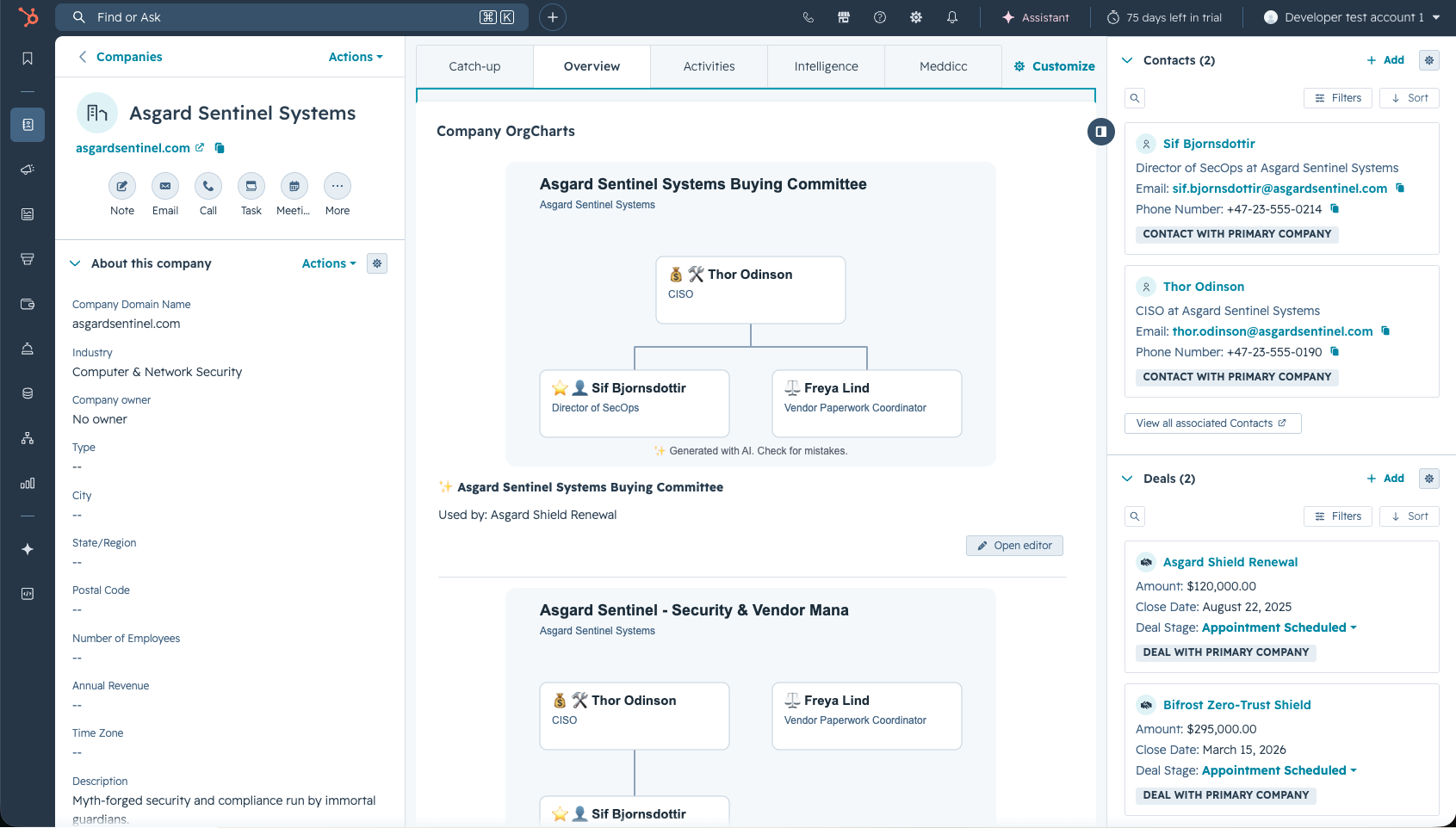Open the Bifrost Zero-Trust Shield deal
This screenshot has height=828, width=1456.
tap(1237, 705)
